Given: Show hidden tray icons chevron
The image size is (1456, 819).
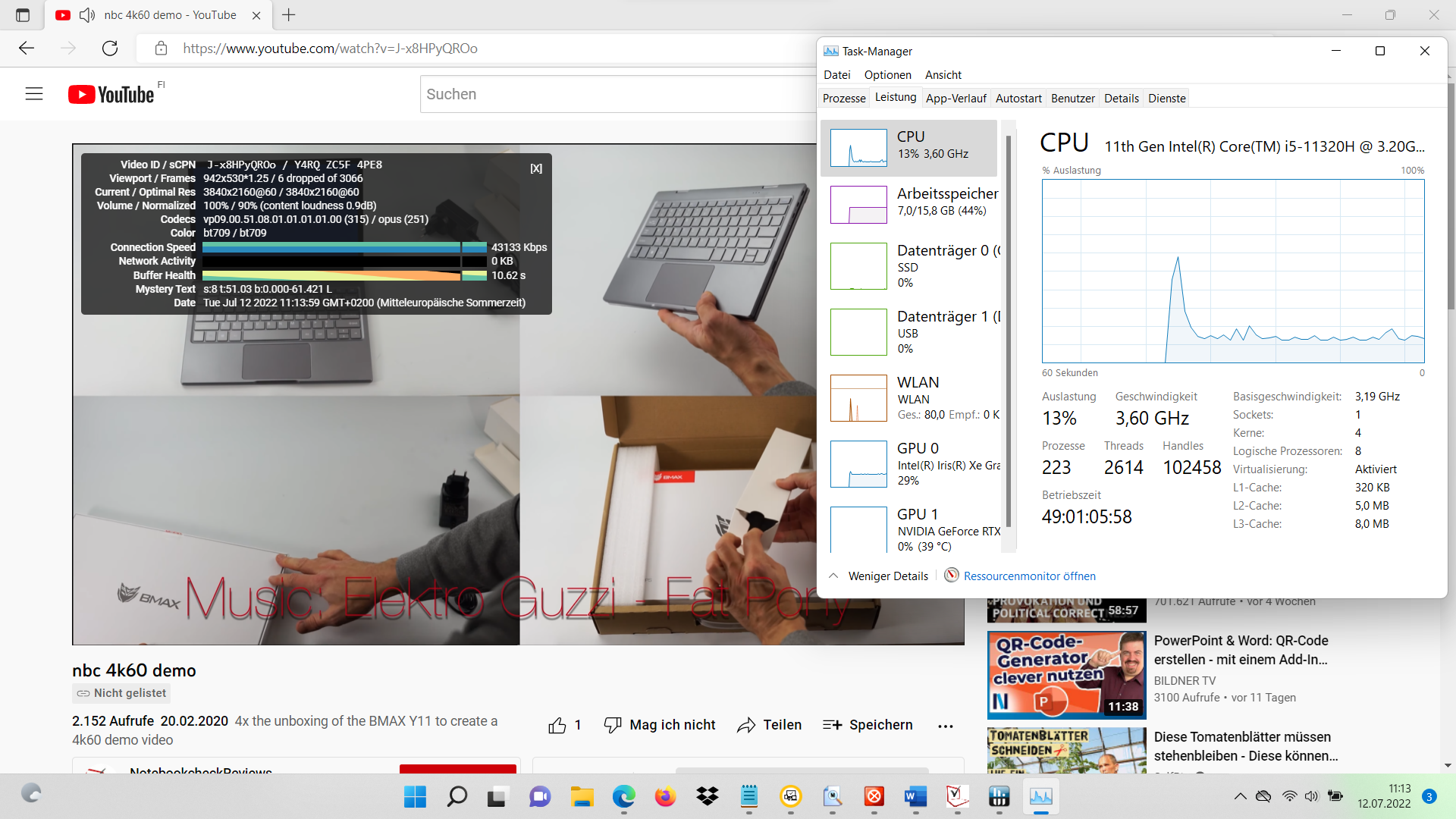Looking at the screenshot, I should tap(1240, 796).
